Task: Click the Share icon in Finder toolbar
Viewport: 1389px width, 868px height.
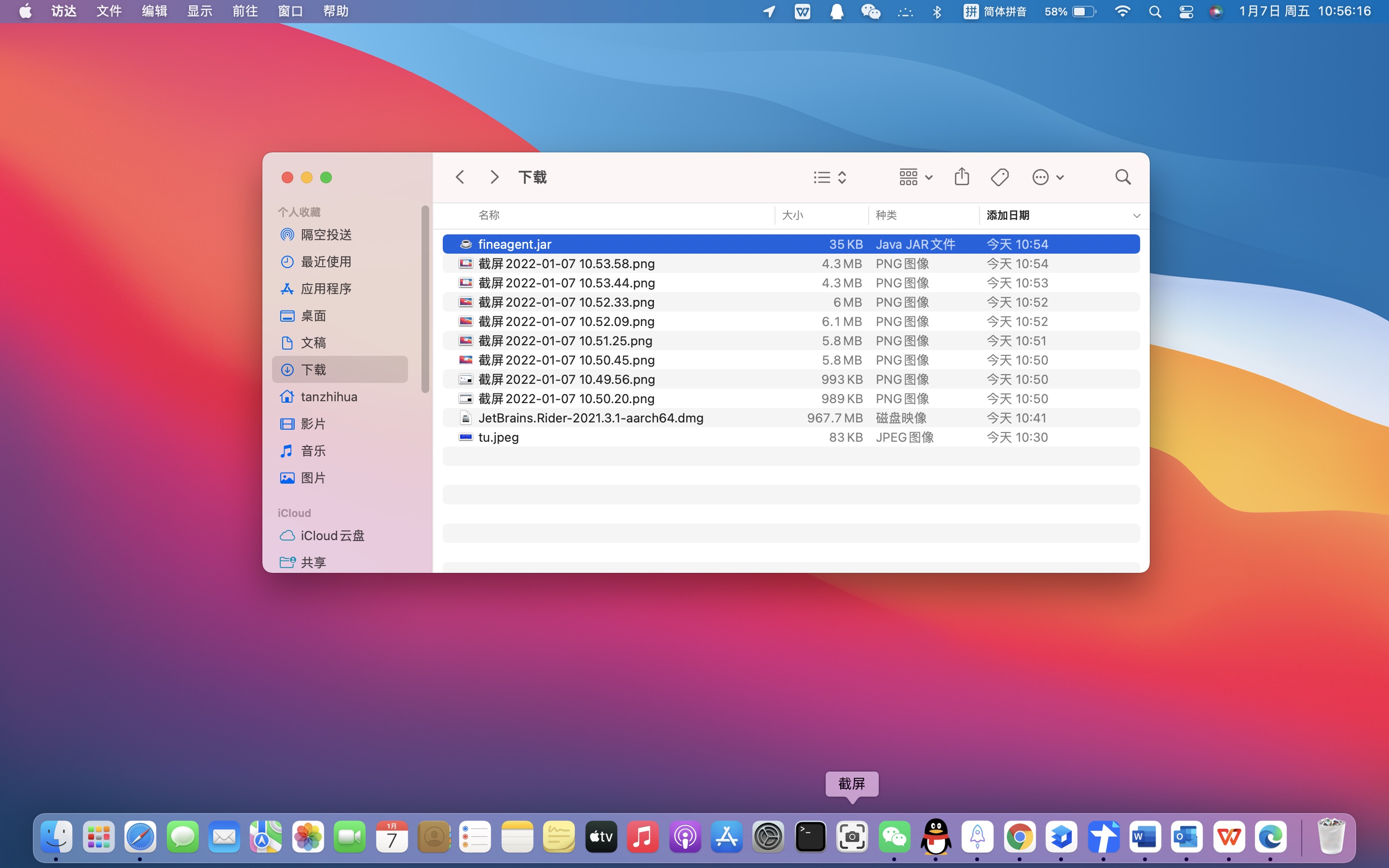Action: tap(961, 177)
